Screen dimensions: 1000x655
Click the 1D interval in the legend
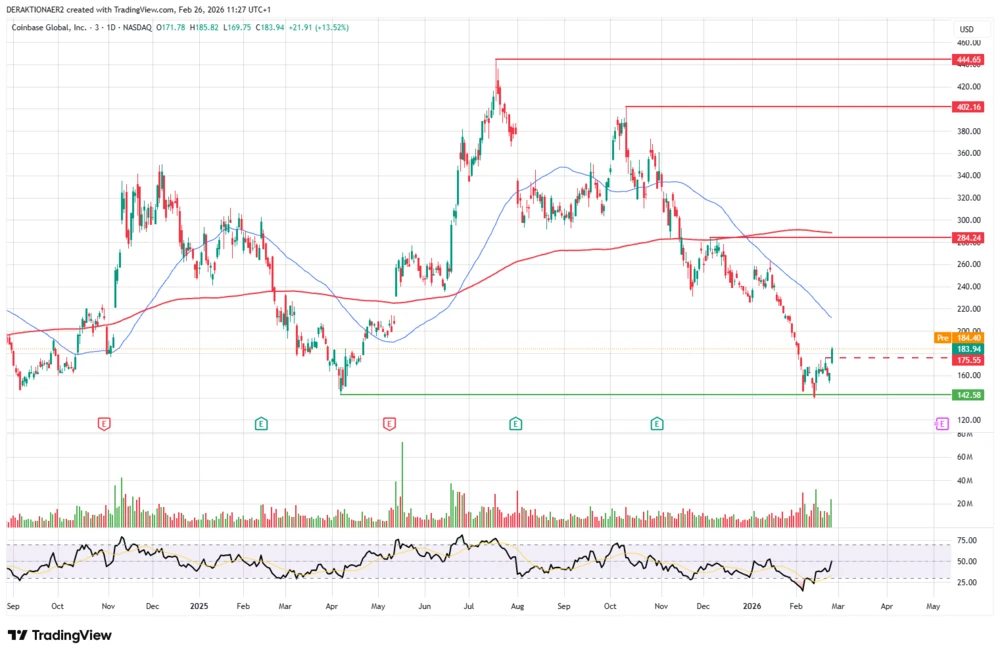click(112, 29)
